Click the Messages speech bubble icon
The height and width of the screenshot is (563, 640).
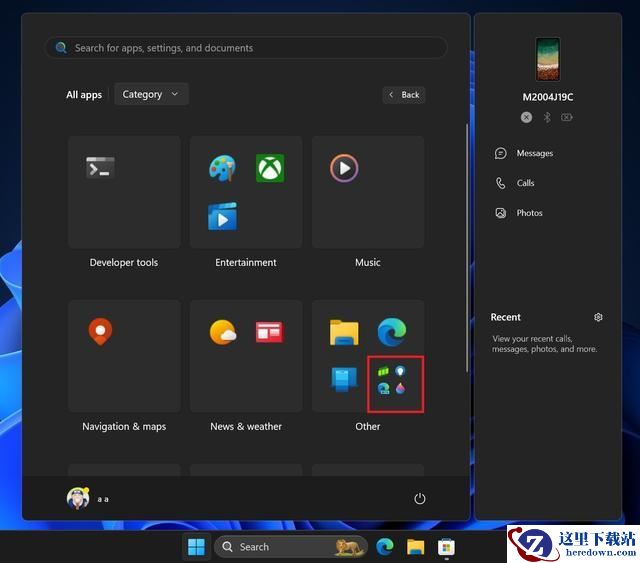click(501, 153)
